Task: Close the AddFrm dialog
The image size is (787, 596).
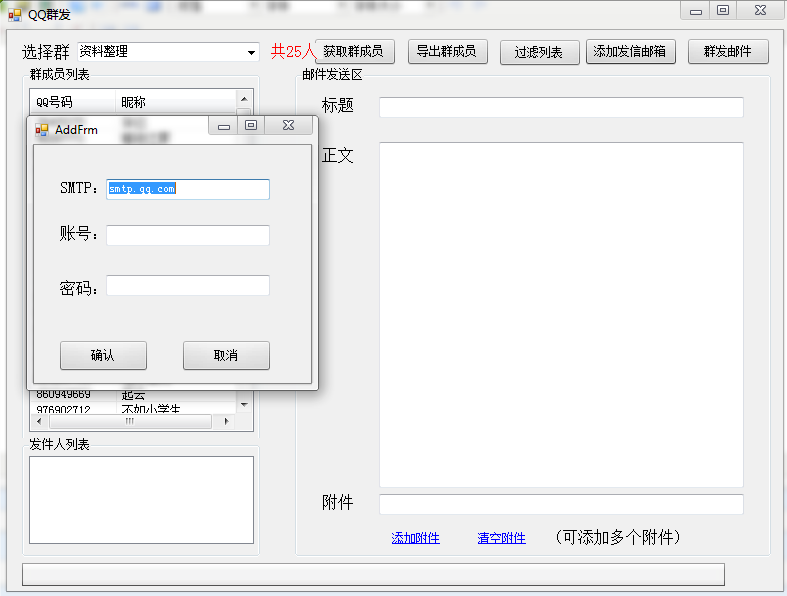Action: pos(289,126)
